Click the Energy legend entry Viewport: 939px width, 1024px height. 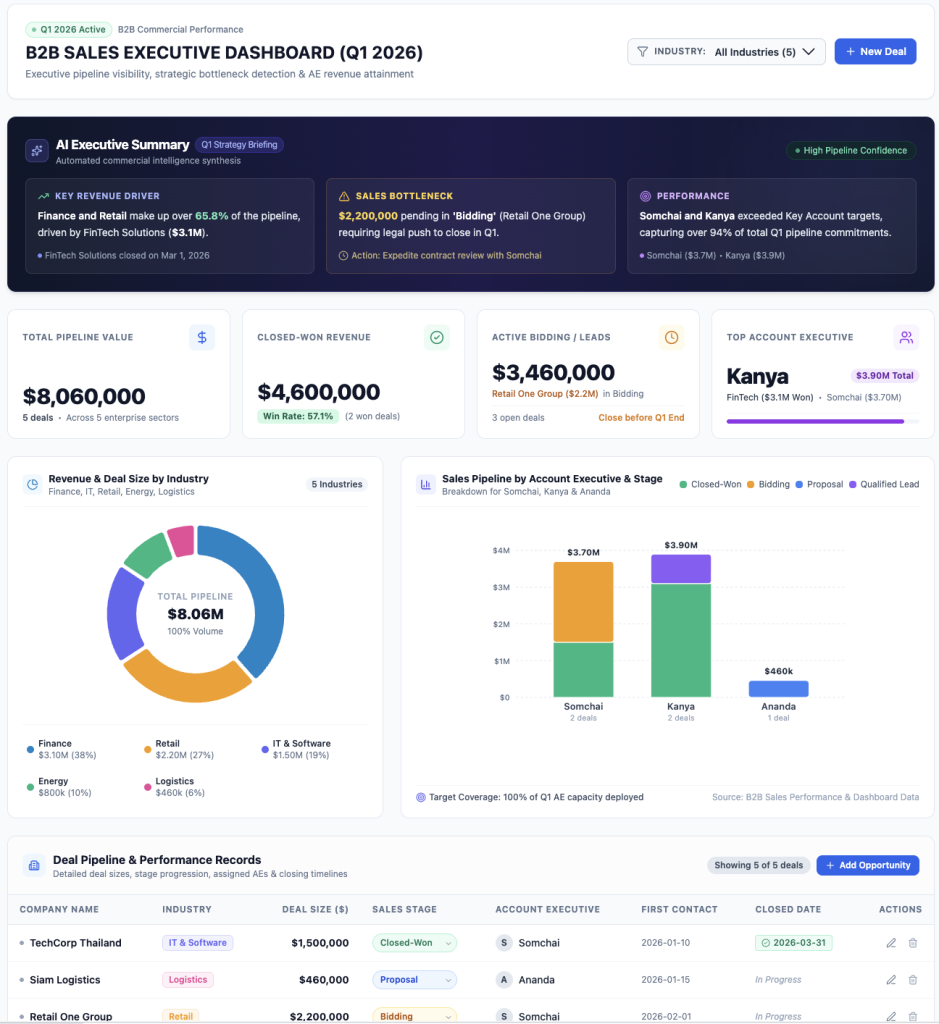tap(59, 787)
